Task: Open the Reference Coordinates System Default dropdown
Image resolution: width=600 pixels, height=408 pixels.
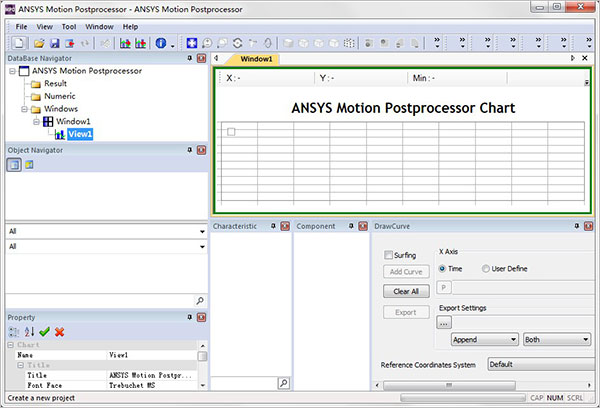Action: [x=541, y=364]
